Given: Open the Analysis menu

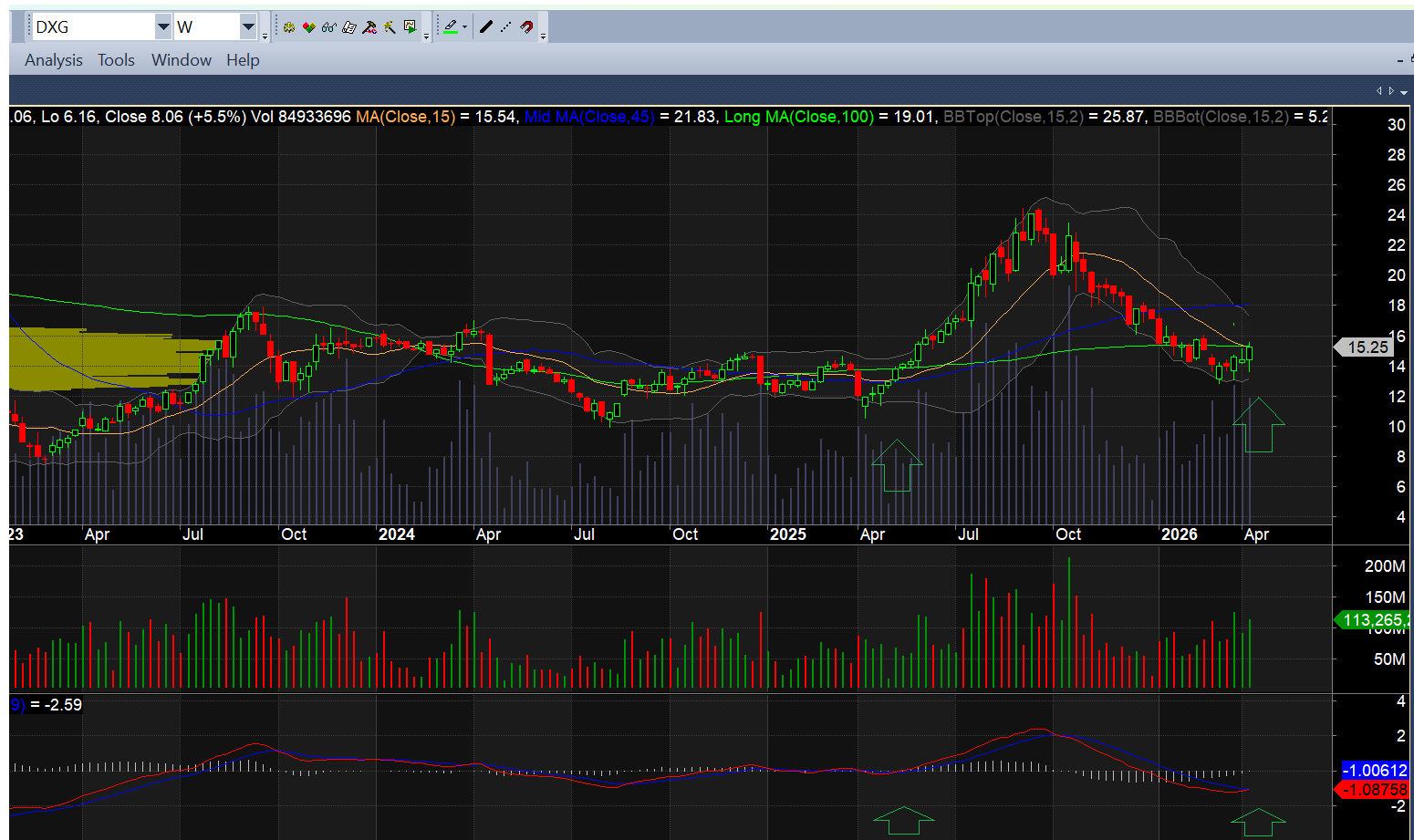Looking at the screenshot, I should coord(54,60).
